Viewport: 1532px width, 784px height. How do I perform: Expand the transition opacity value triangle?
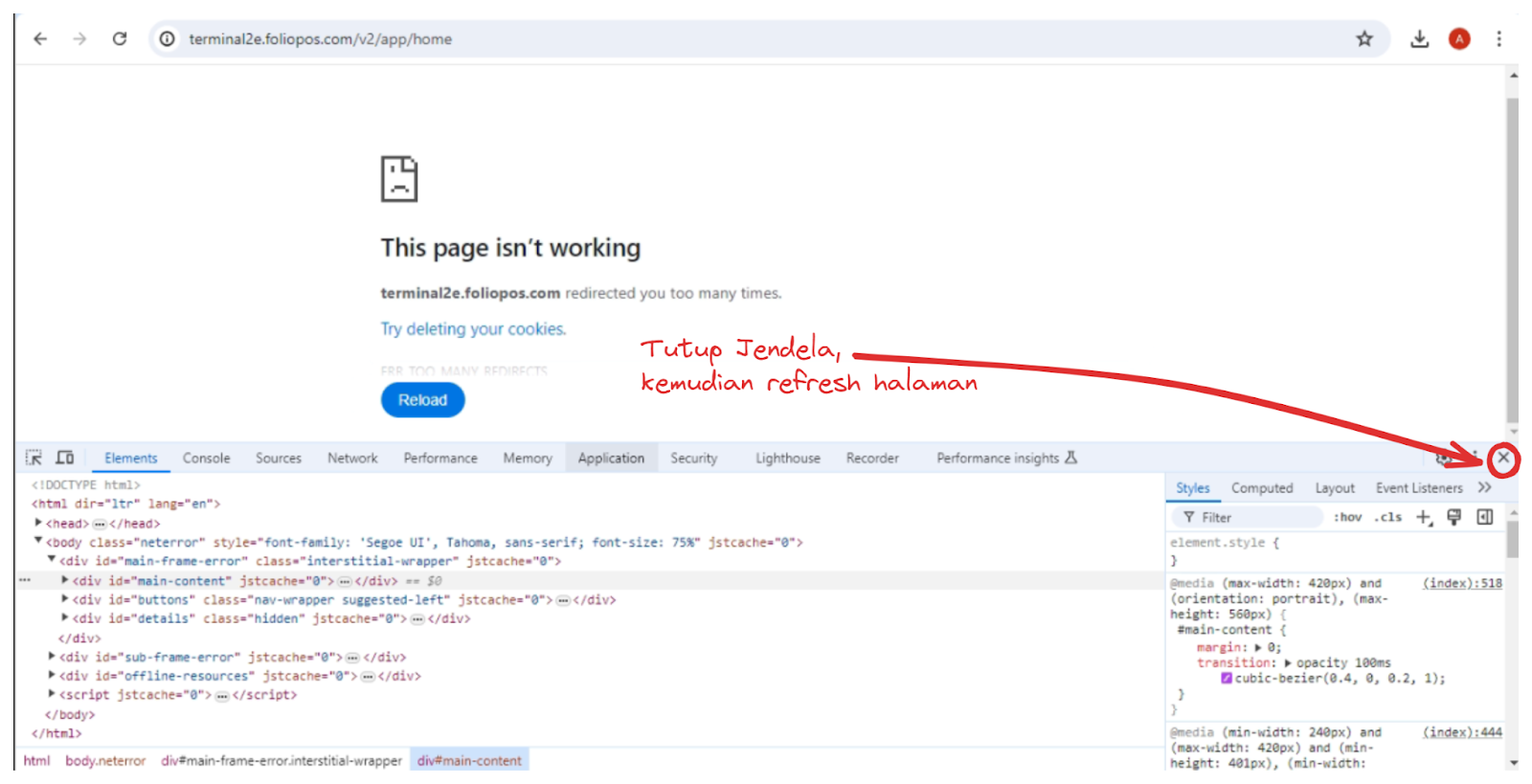pos(1288,662)
